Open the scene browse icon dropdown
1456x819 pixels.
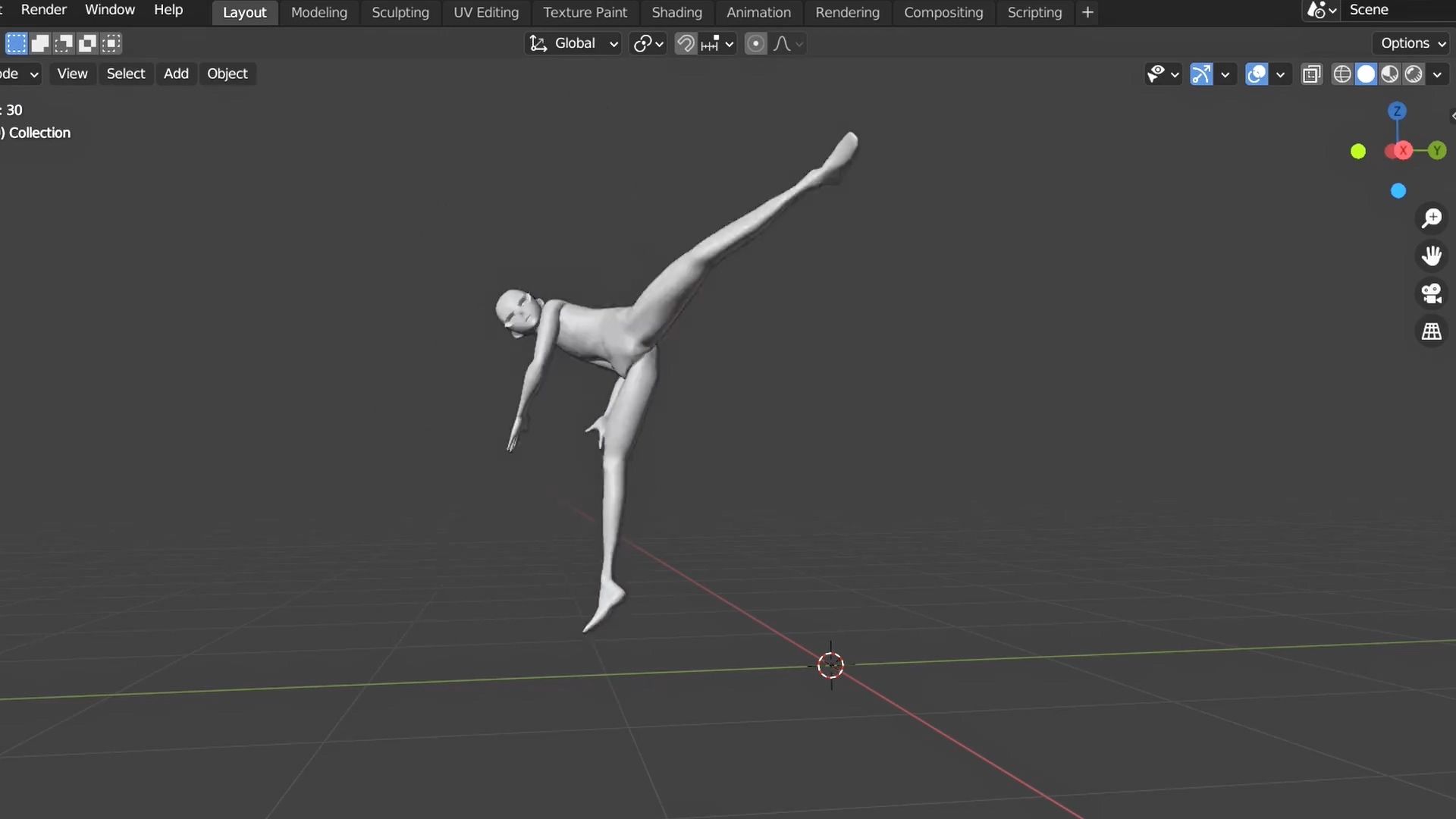1322,10
